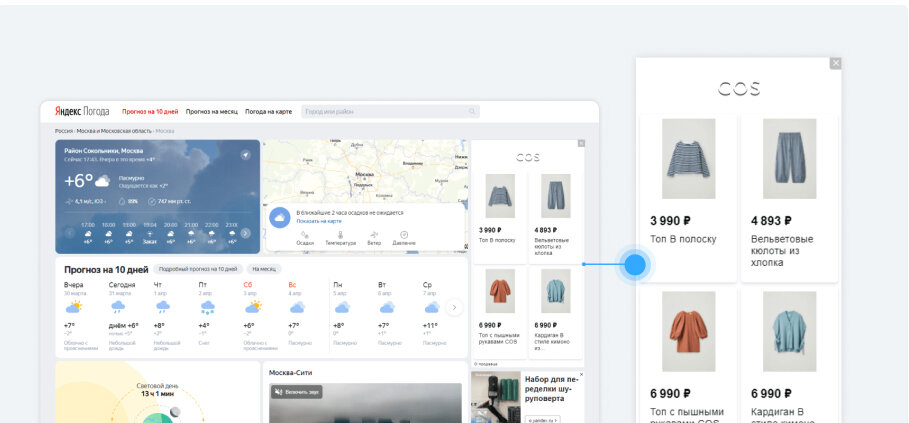Select the Температура map layer icon
The height and width of the screenshot is (423, 909).
(x=340, y=234)
